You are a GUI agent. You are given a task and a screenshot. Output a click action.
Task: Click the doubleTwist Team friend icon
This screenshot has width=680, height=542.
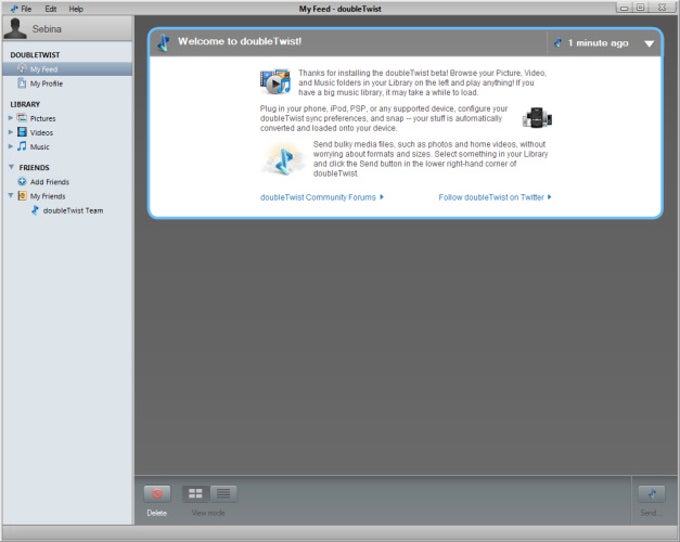(36, 210)
